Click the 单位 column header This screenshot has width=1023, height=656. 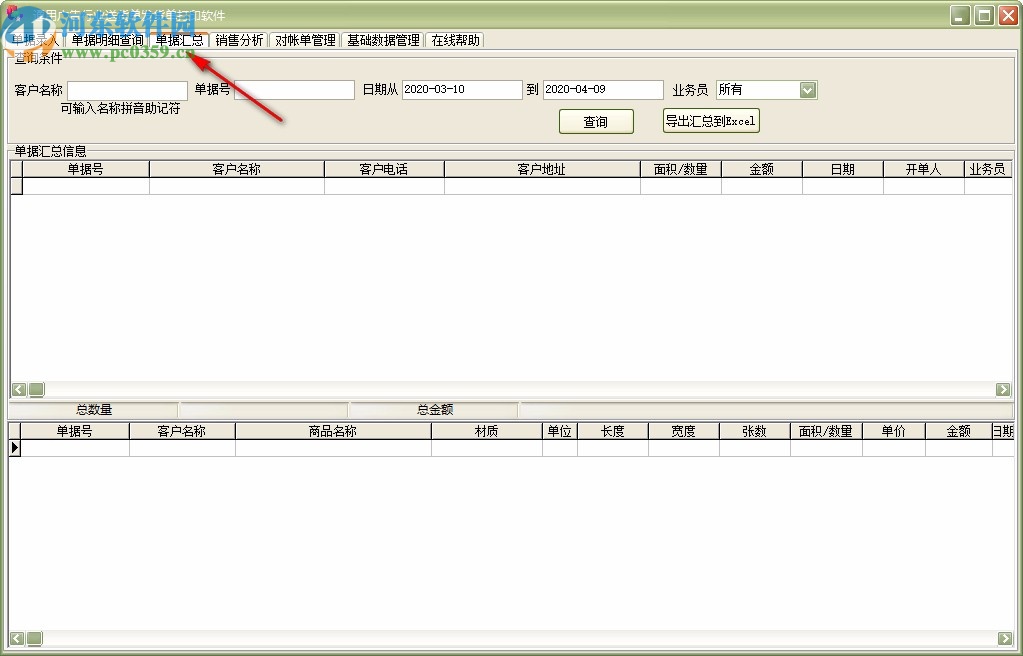pos(559,431)
